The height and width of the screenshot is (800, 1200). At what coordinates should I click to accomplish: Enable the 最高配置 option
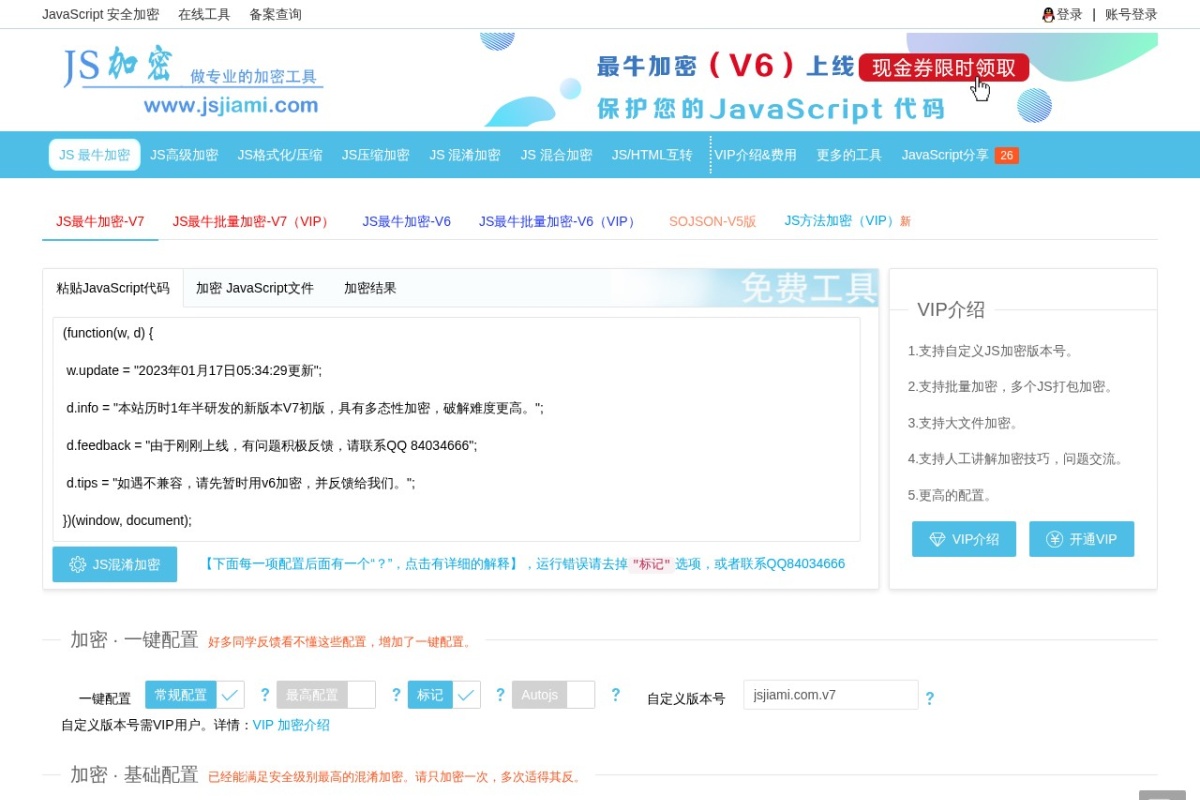[x=325, y=694]
